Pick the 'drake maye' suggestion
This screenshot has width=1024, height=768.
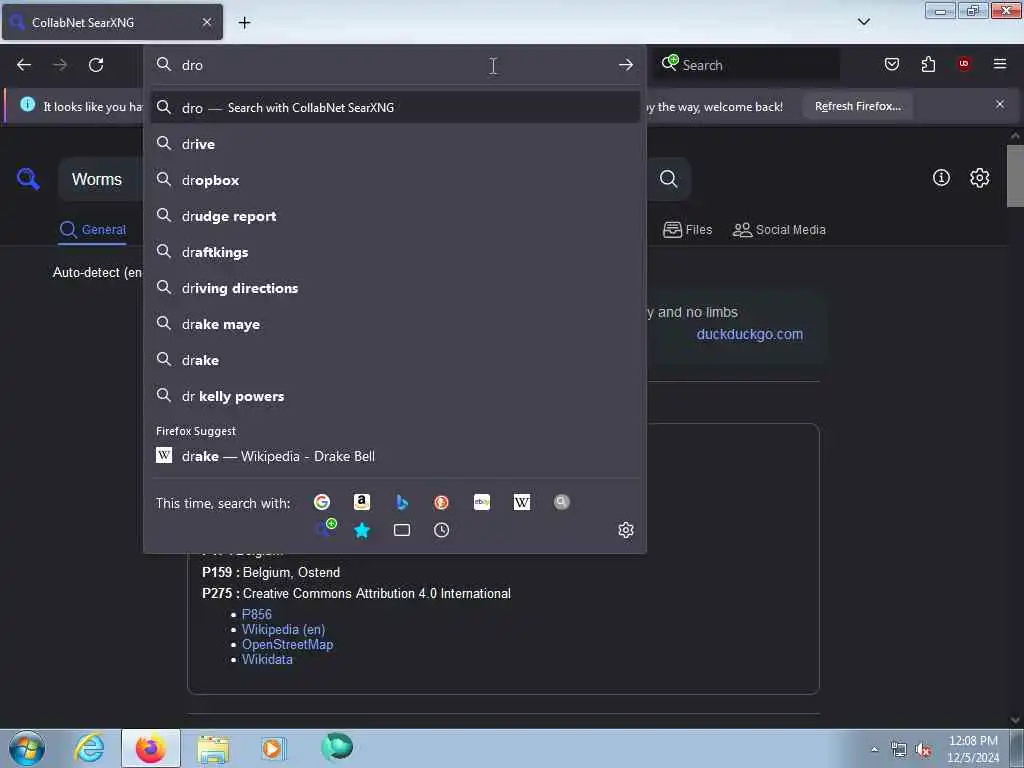(x=395, y=324)
